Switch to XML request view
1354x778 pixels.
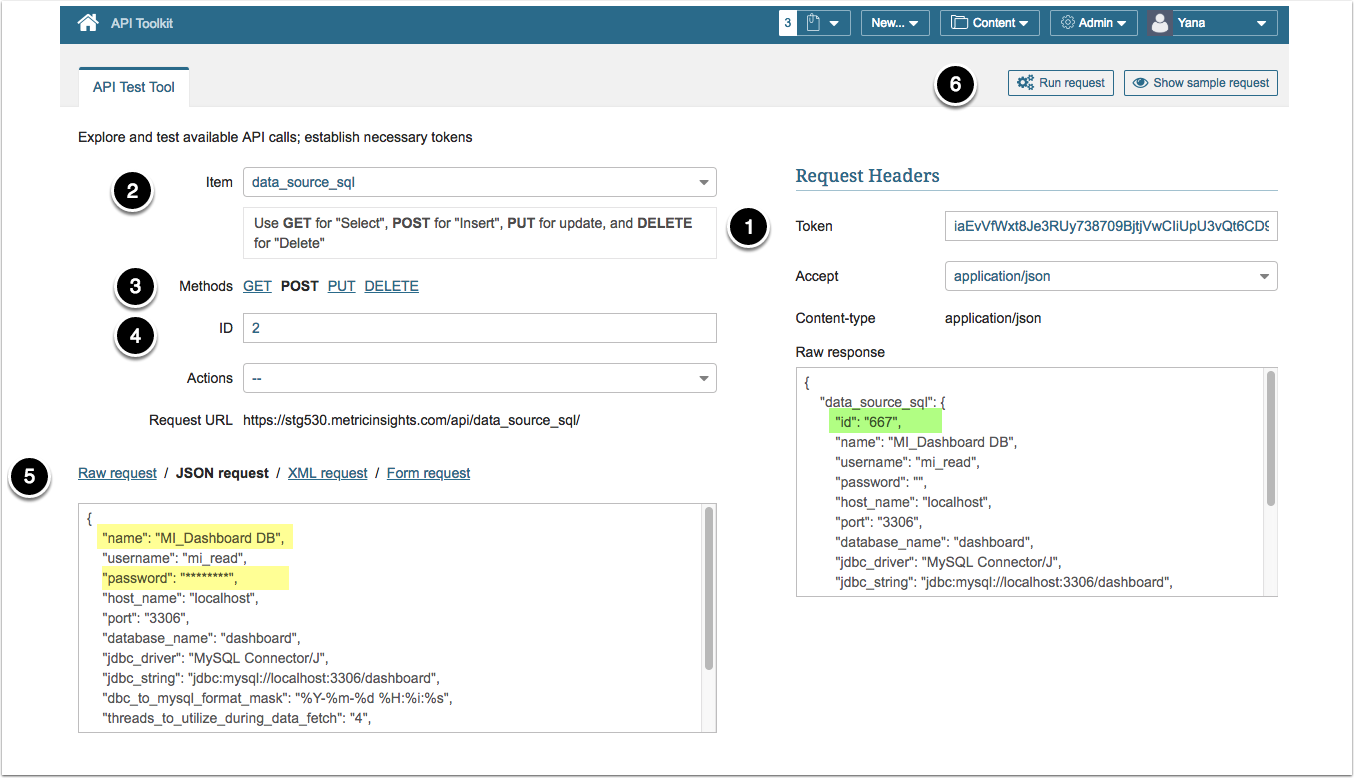tap(327, 473)
